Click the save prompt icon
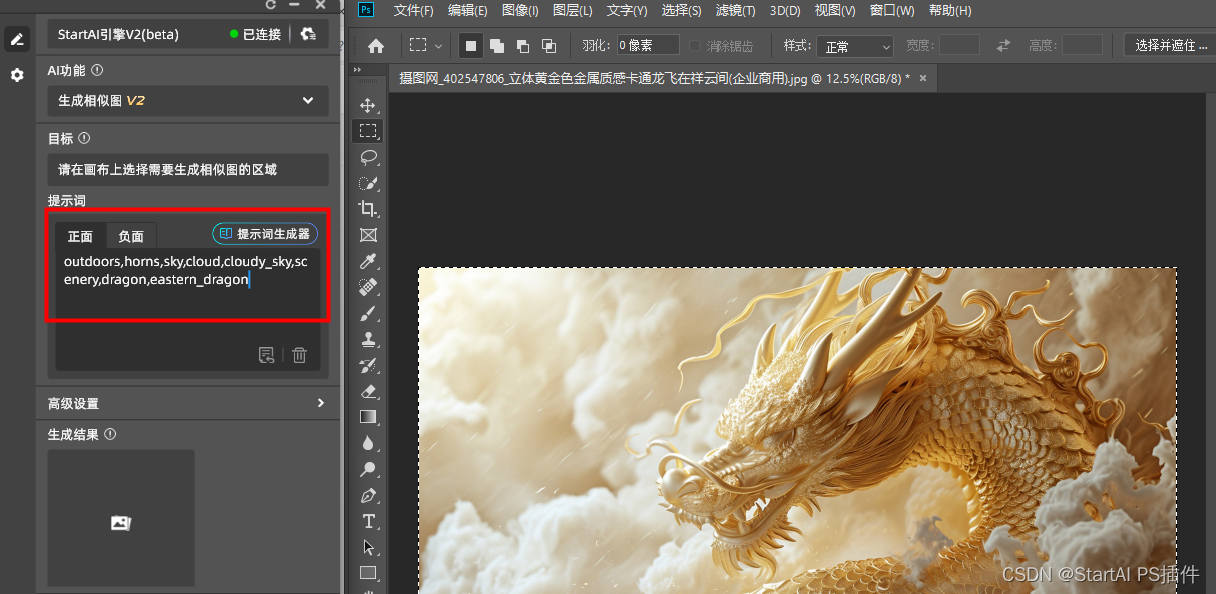Viewport: 1216px width, 594px height. coord(266,355)
